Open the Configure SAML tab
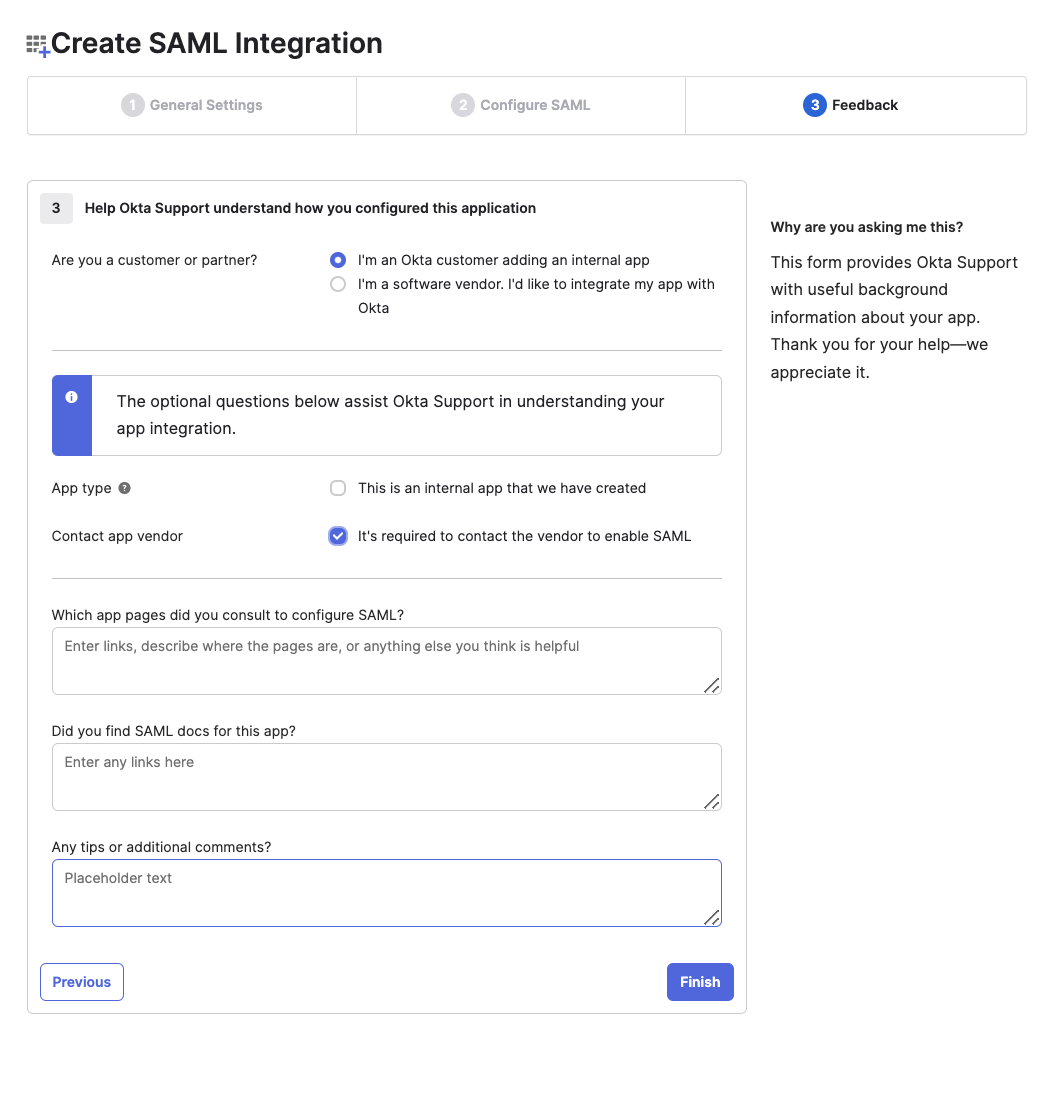This screenshot has height=1120, width=1054. click(x=520, y=104)
